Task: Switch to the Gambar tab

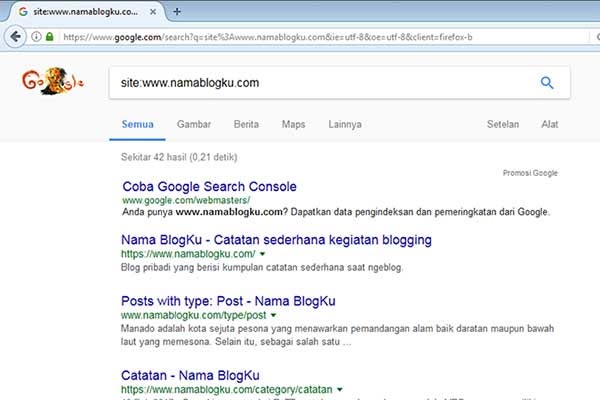Action: point(194,124)
